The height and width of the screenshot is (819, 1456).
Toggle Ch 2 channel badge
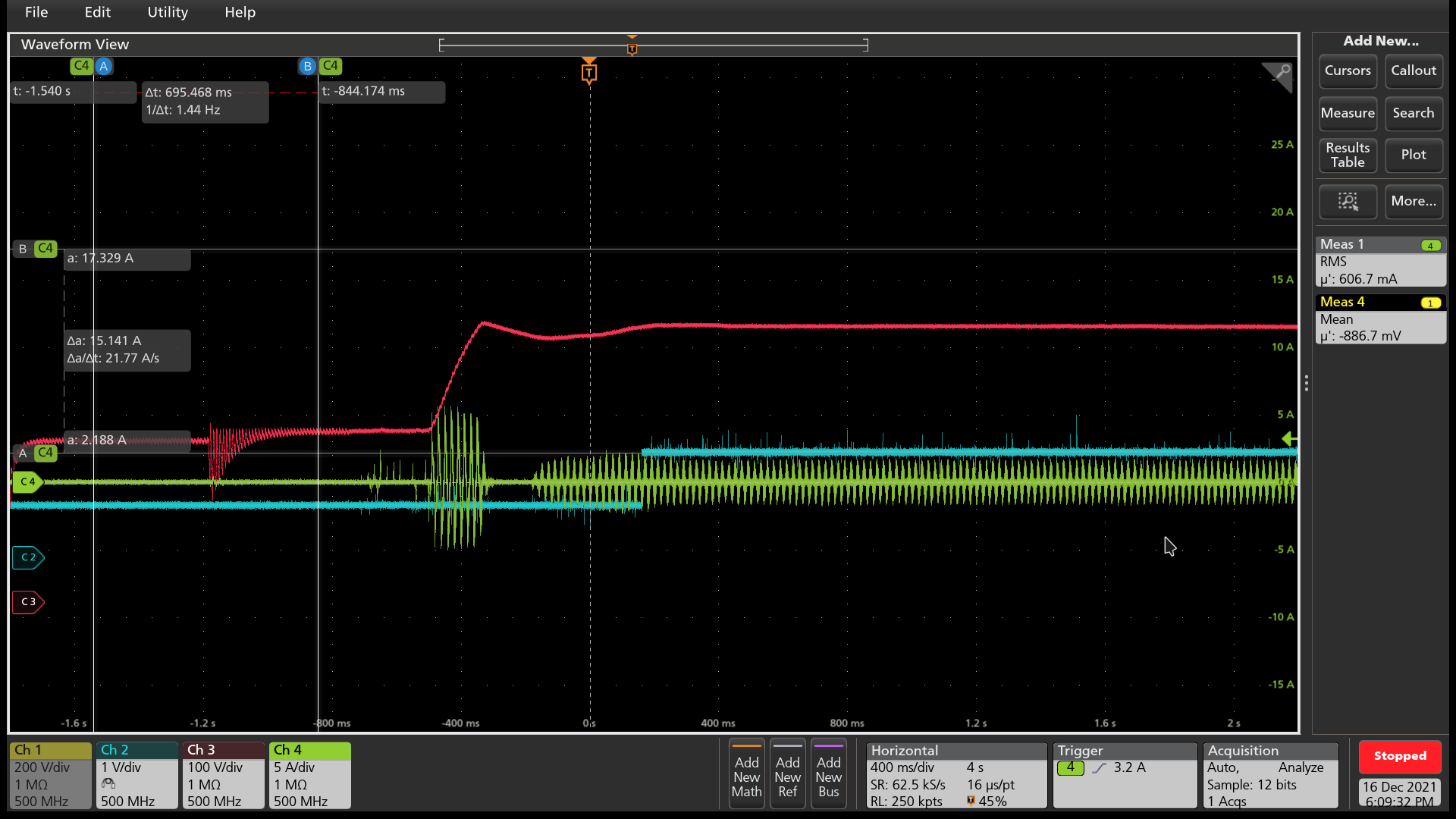(136, 775)
